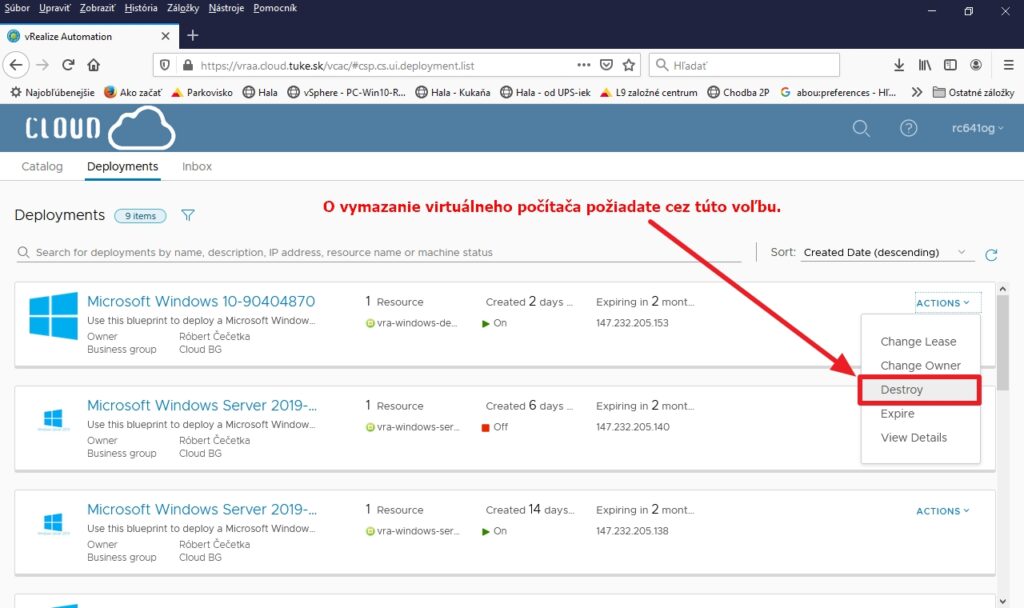1024x608 pixels.
Task: Choose Change Owner from Actions menu
Action: (x=920, y=366)
